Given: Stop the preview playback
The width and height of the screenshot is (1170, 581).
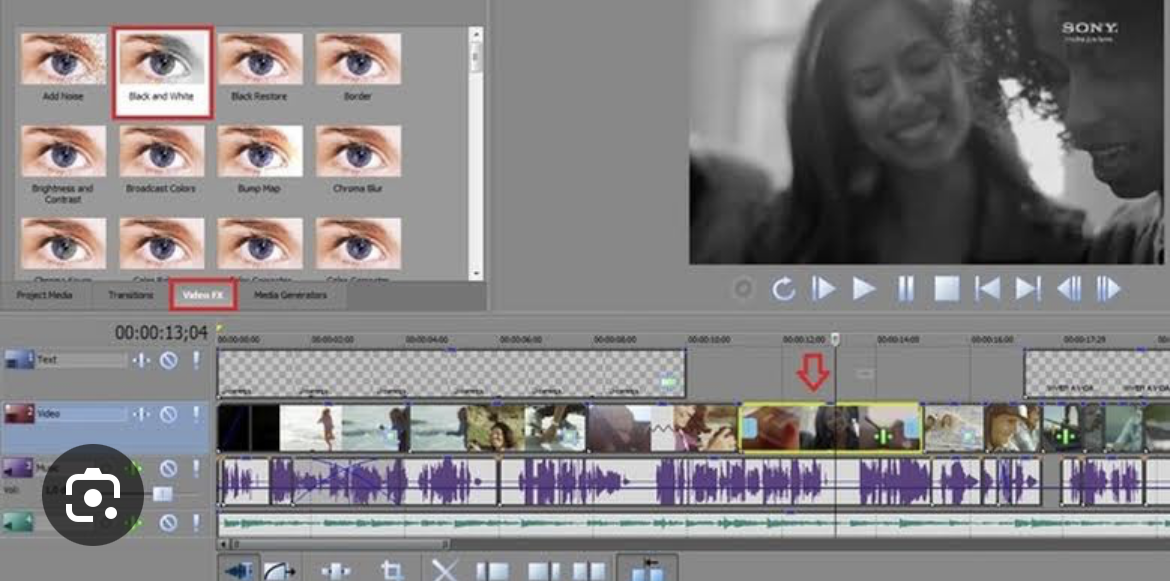Looking at the screenshot, I should point(946,289).
